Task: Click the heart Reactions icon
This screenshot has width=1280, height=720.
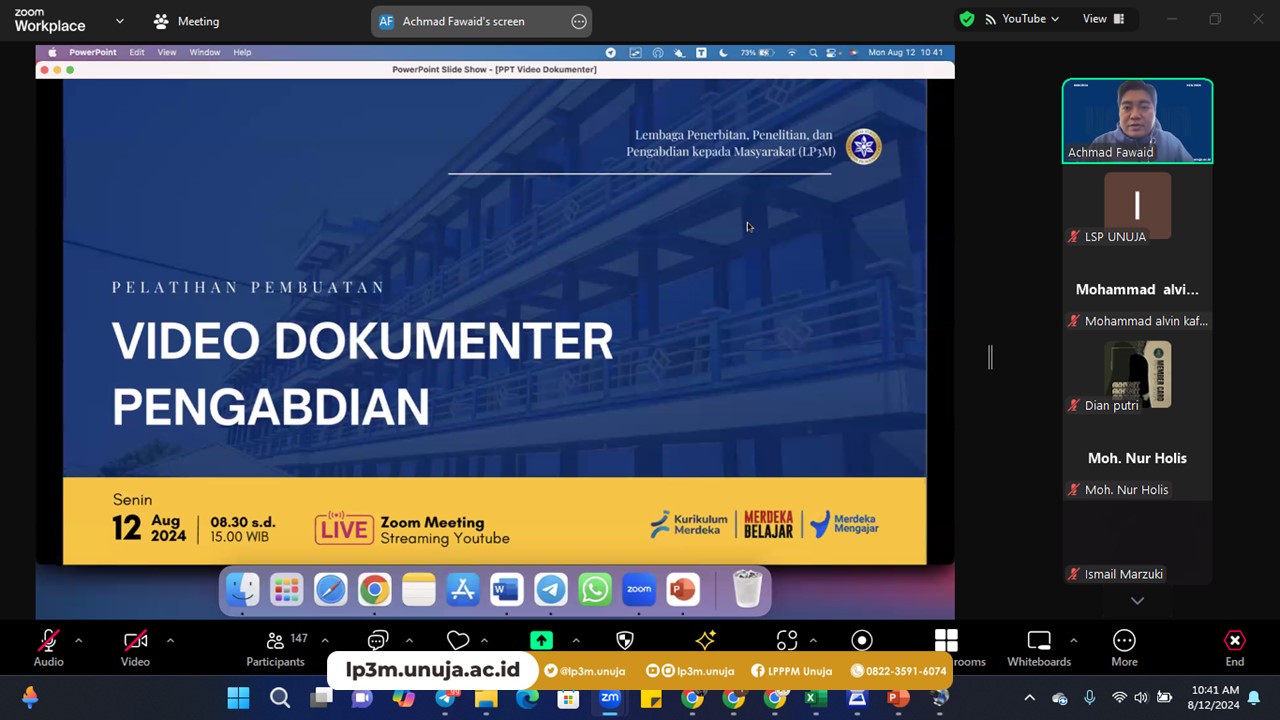Action: pos(458,640)
